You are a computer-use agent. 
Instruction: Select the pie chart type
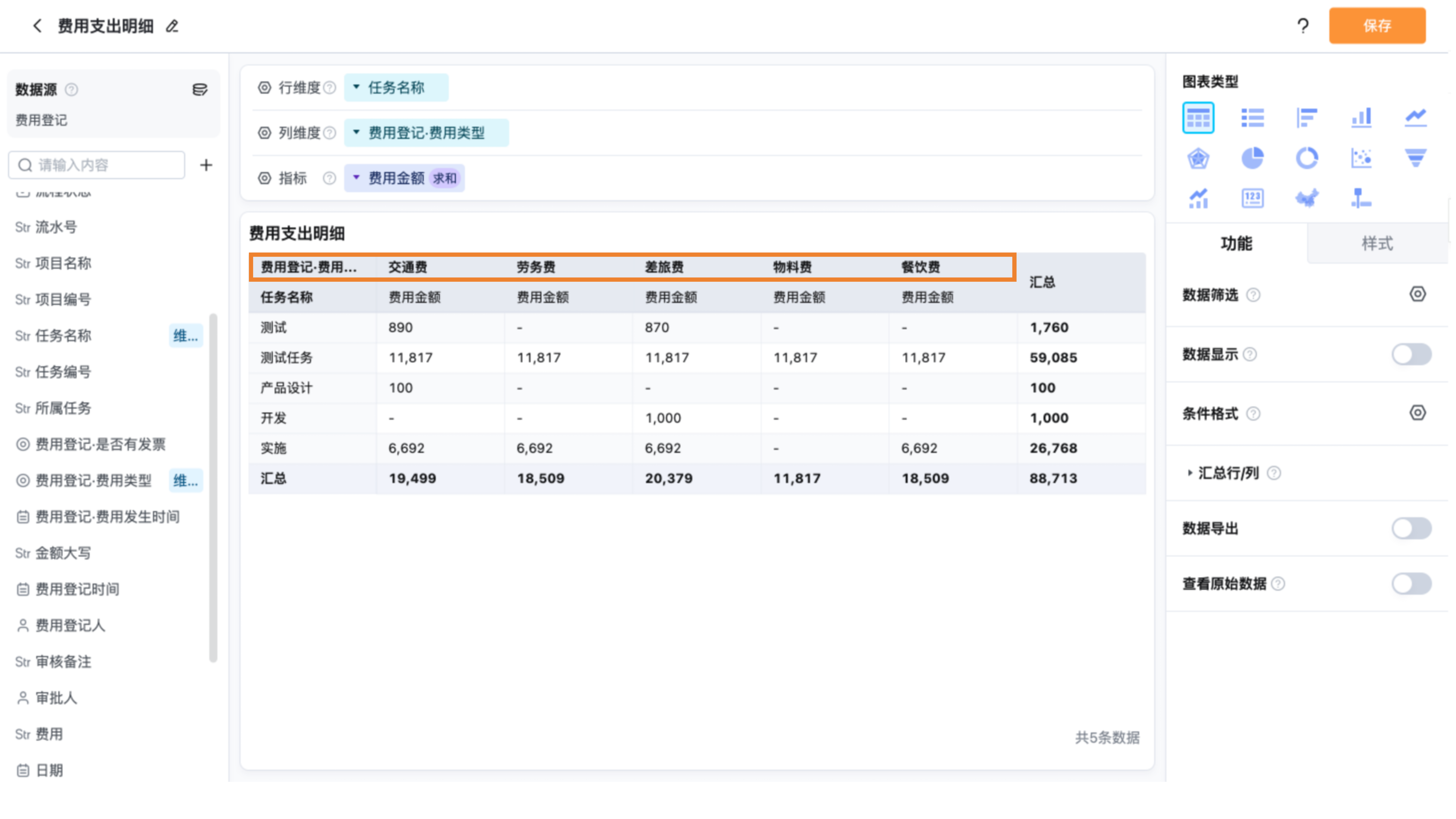click(1253, 158)
